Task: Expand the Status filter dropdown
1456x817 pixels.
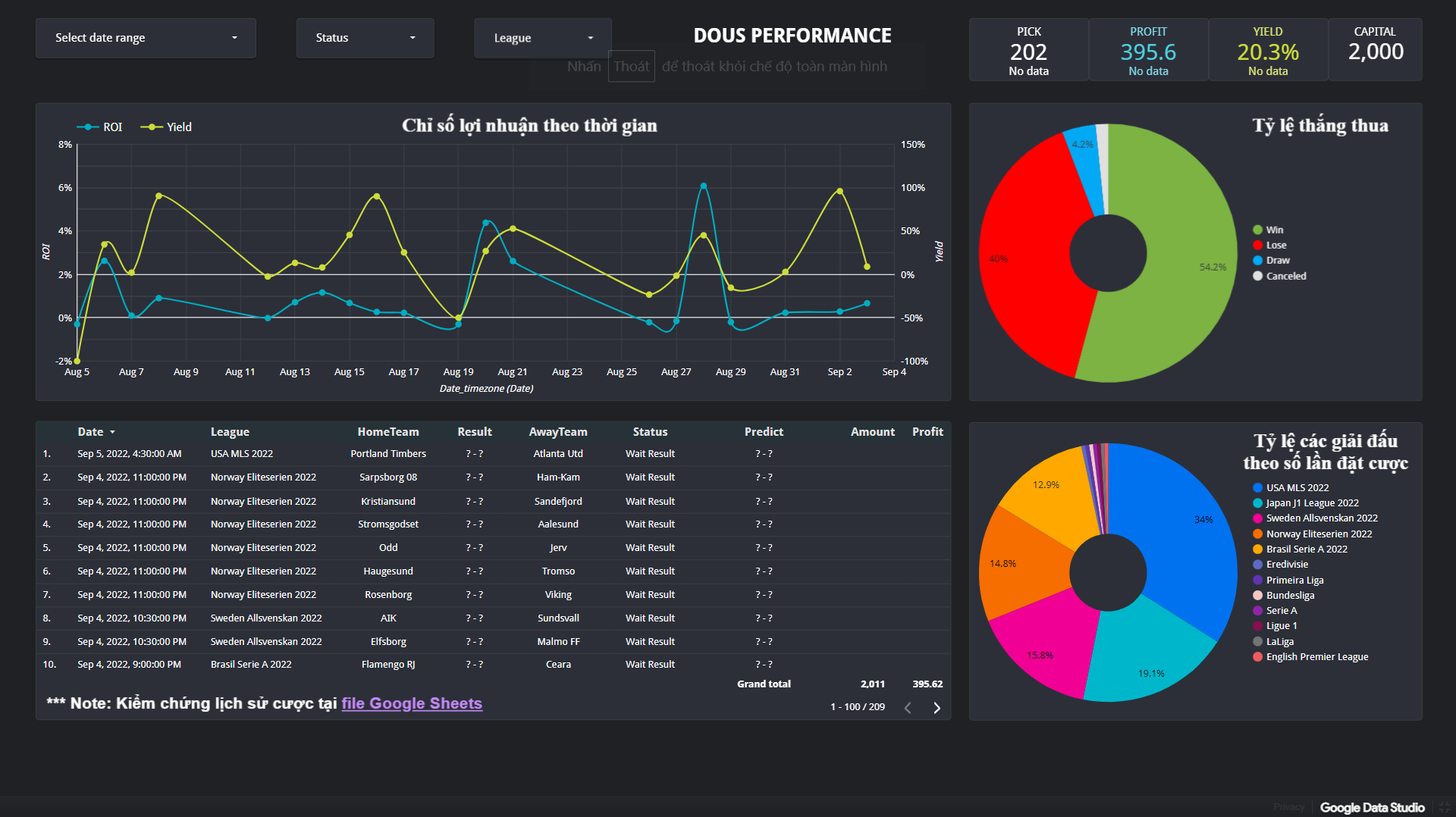Action: tap(365, 38)
